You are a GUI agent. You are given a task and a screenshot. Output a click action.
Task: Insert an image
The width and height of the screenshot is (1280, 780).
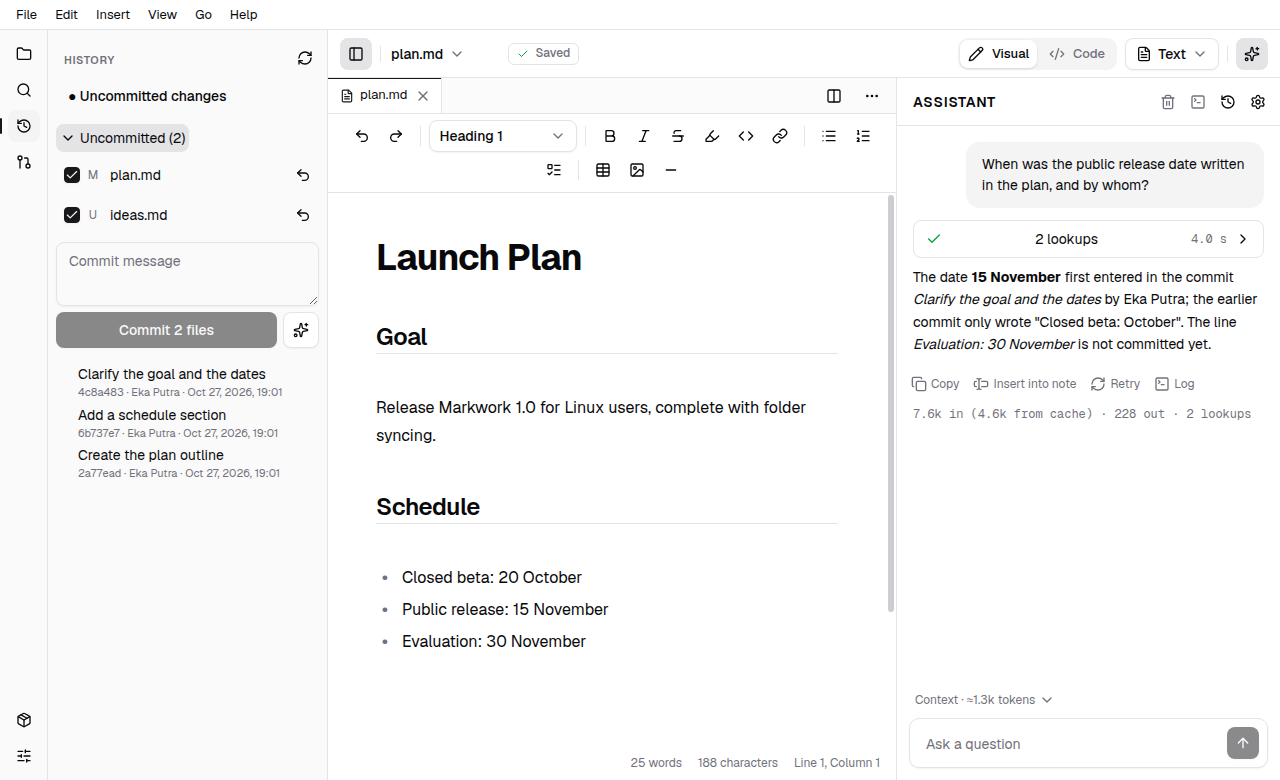[637, 170]
